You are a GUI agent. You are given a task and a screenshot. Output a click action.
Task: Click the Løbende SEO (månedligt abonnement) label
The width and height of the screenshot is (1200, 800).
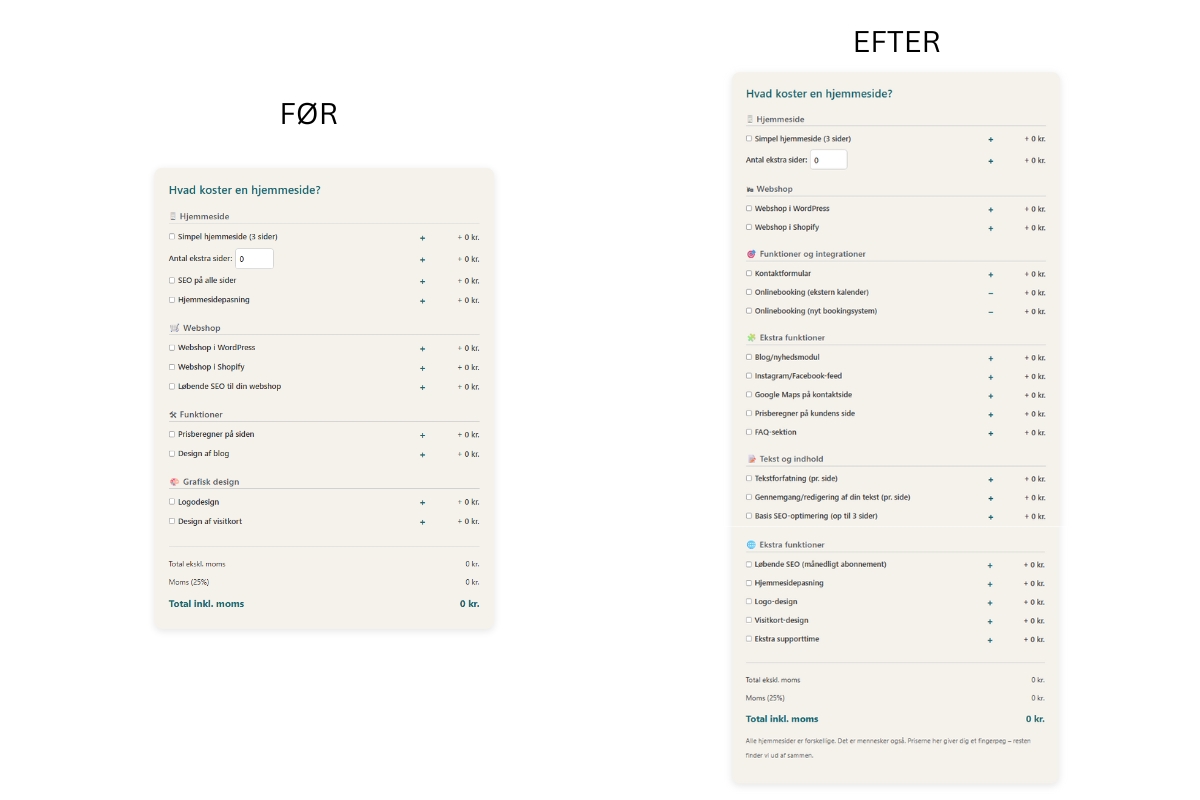tap(820, 564)
